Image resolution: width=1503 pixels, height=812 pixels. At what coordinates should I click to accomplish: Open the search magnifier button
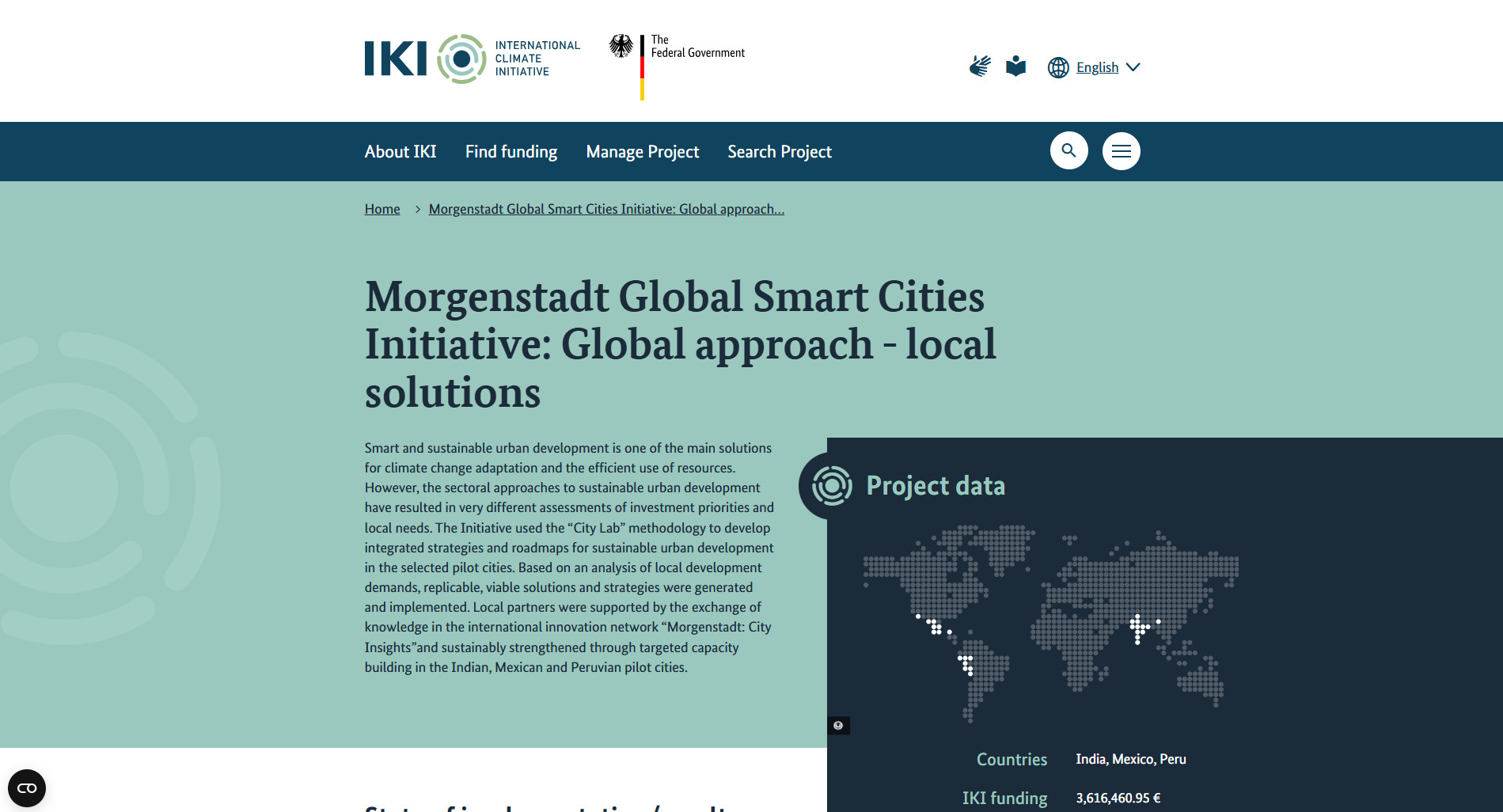pos(1068,150)
